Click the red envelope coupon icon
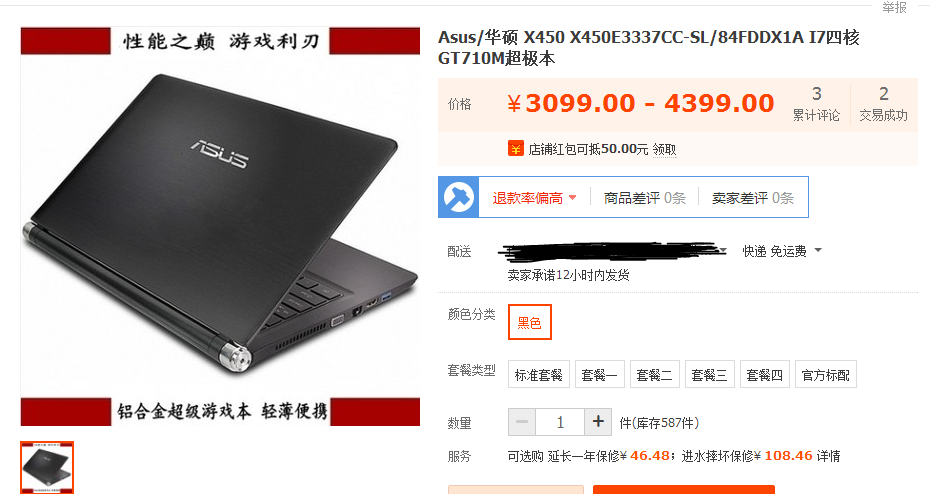930x494 pixels. [x=515, y=149]
